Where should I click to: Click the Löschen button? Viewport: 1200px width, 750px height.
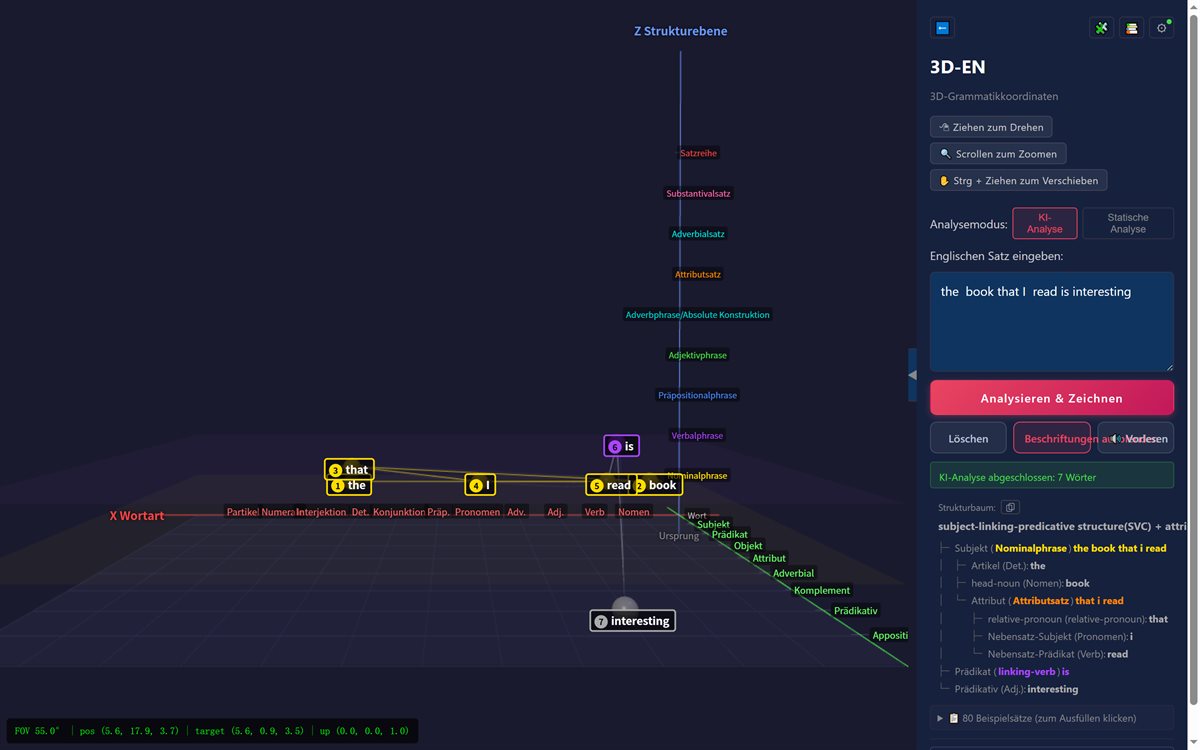pos(968,438)
